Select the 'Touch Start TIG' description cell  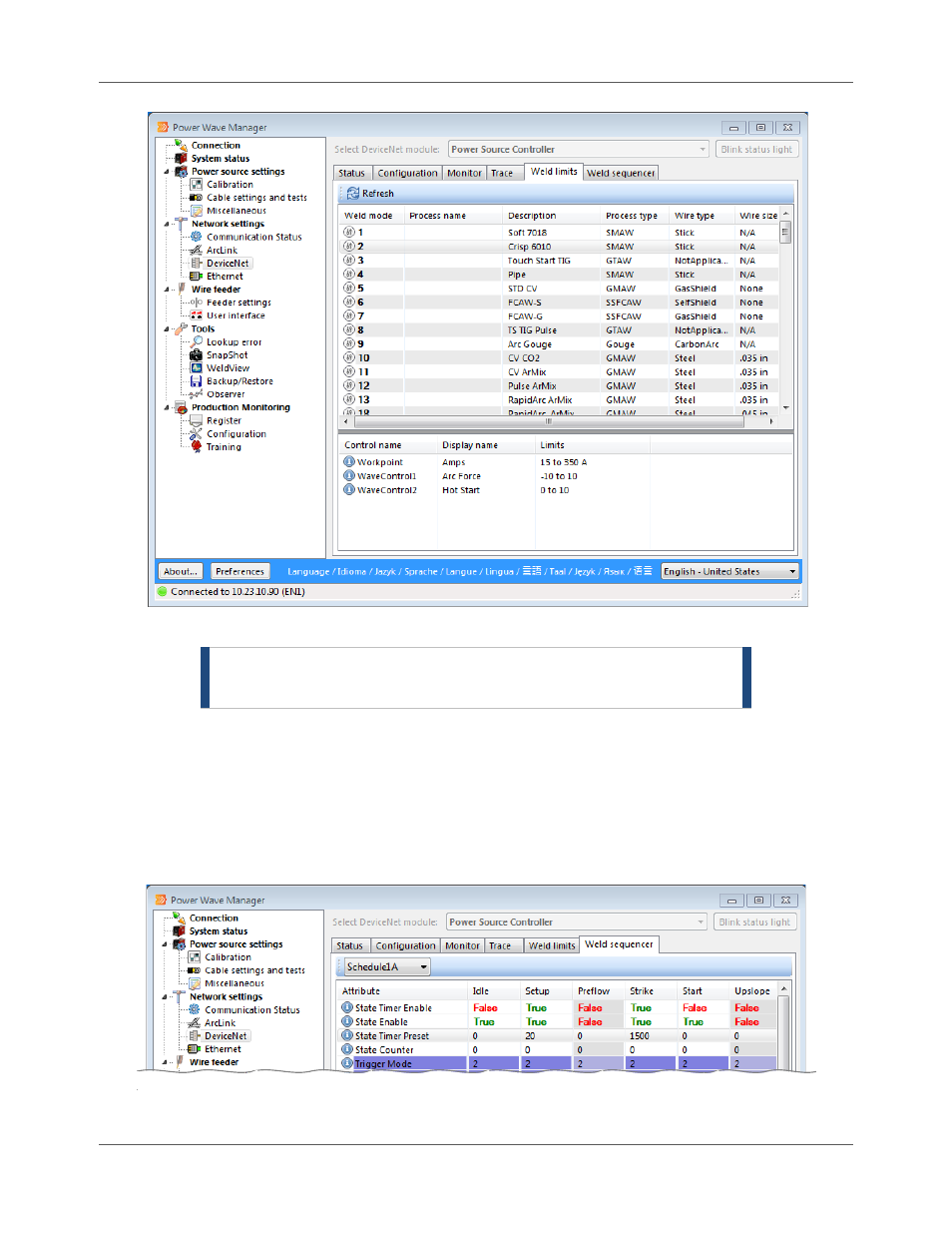pyautogui.click(x=539, y=261)
